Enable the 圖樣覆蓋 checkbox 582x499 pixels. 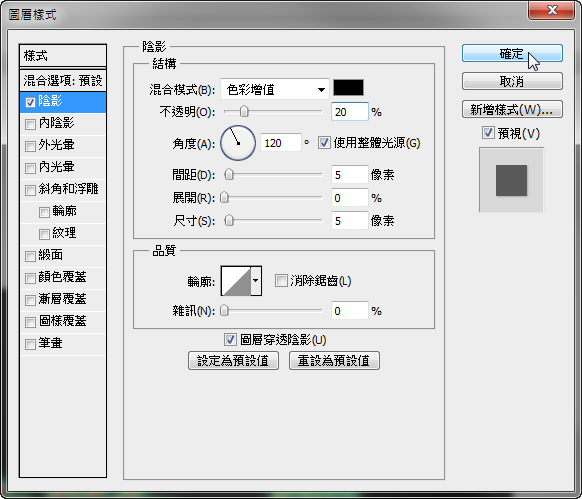[30, 322]
